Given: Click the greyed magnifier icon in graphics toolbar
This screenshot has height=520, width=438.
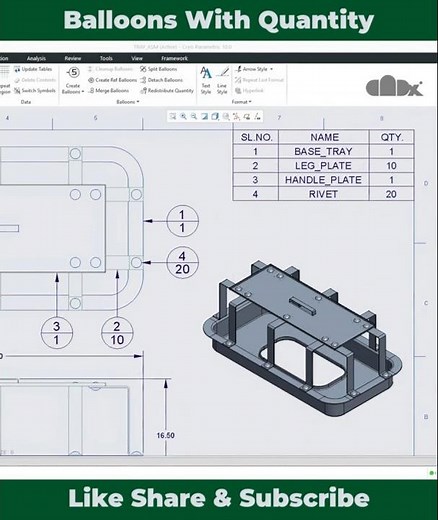Looking at the screenshot, I should tap(226, 116).
